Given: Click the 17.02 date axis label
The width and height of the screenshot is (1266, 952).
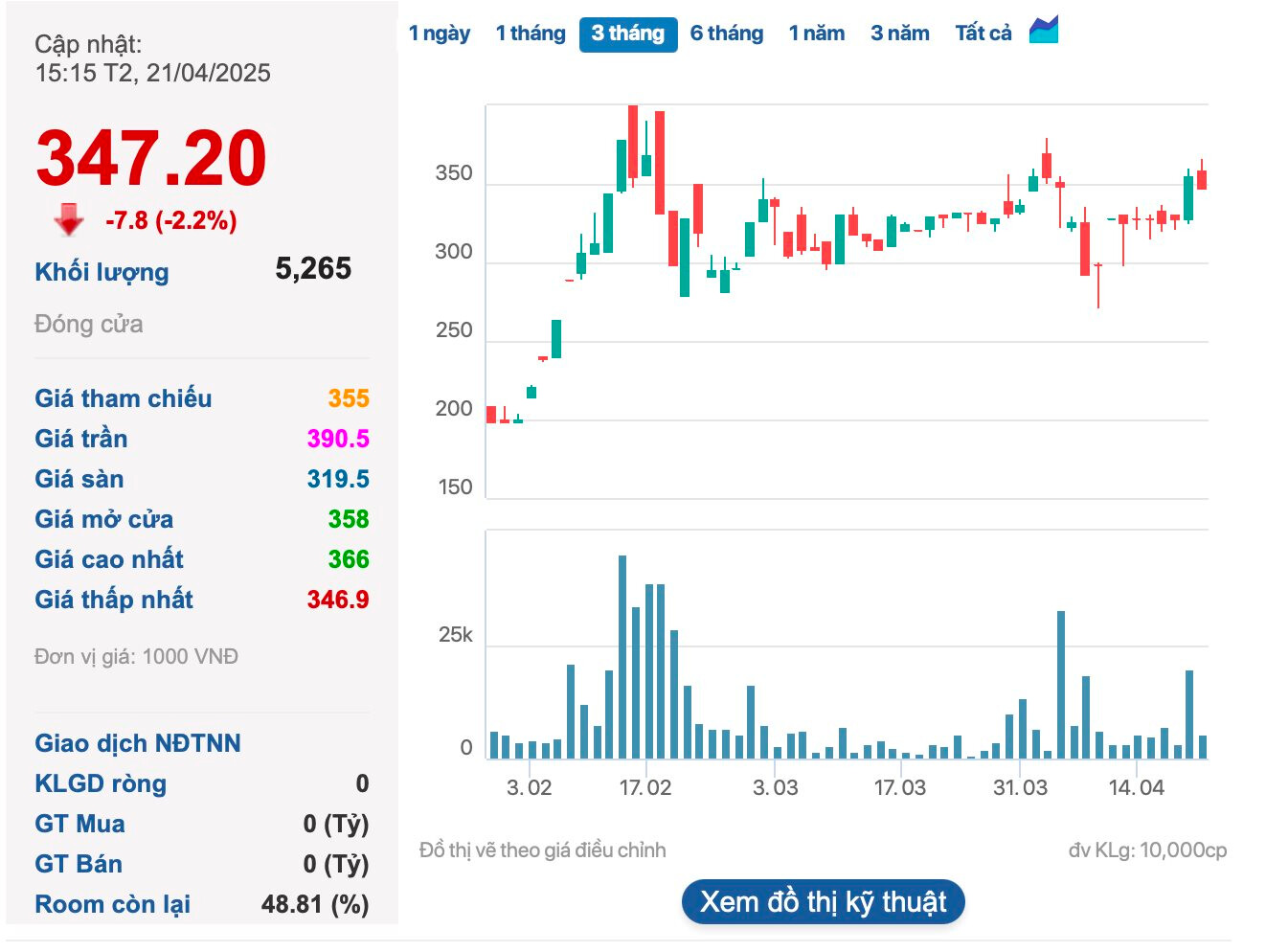Looking at the screenshot, I should (645, 788).
